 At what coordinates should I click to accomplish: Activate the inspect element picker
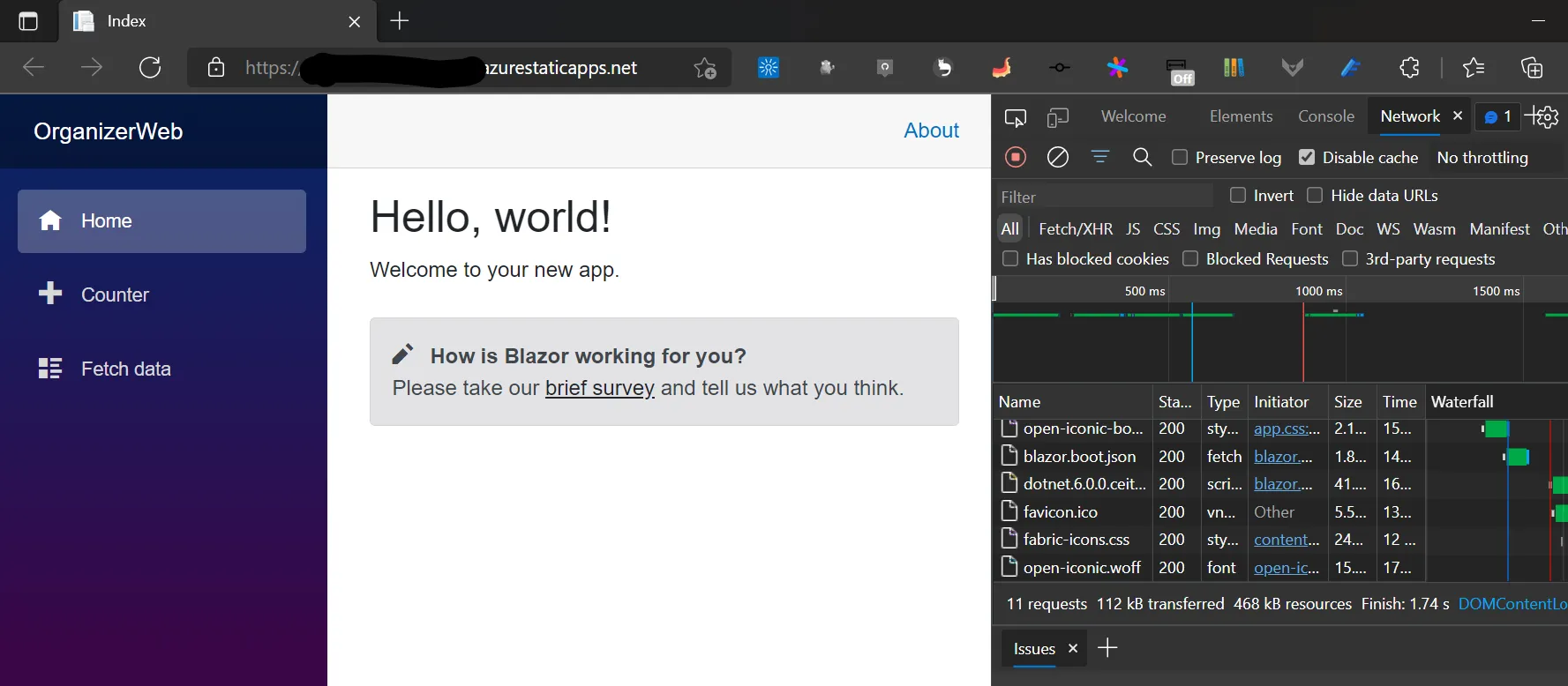pyautogui.click(x=1016, y=117)
